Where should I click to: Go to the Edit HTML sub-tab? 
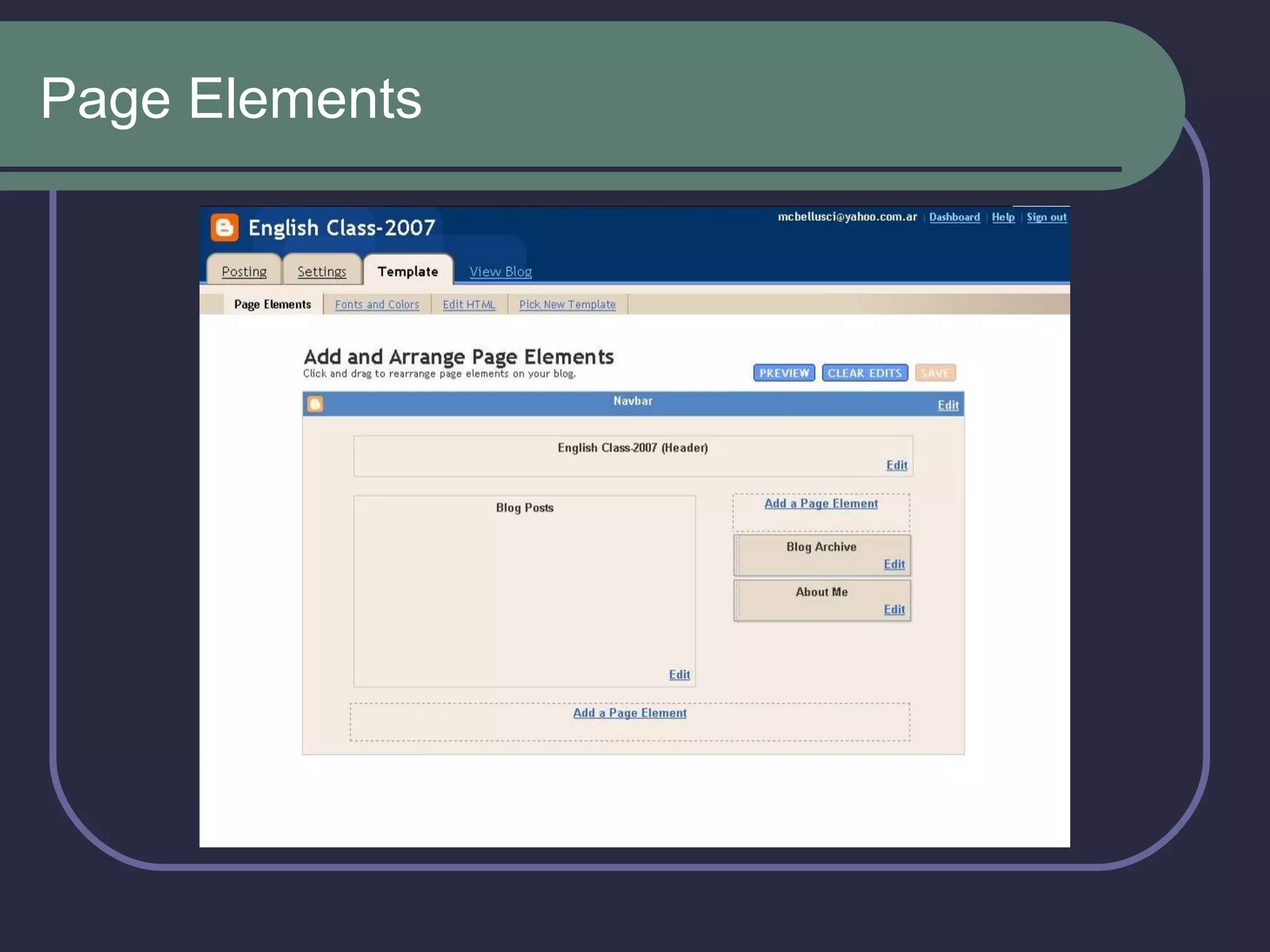[469, 304]
